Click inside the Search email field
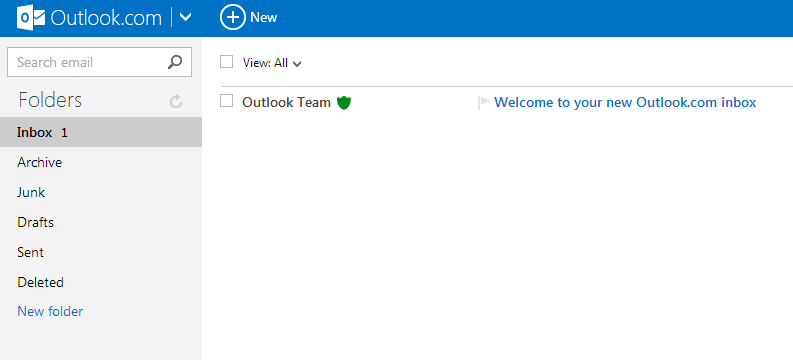This screenshot has width=793, height=360. tap(86, 62)
